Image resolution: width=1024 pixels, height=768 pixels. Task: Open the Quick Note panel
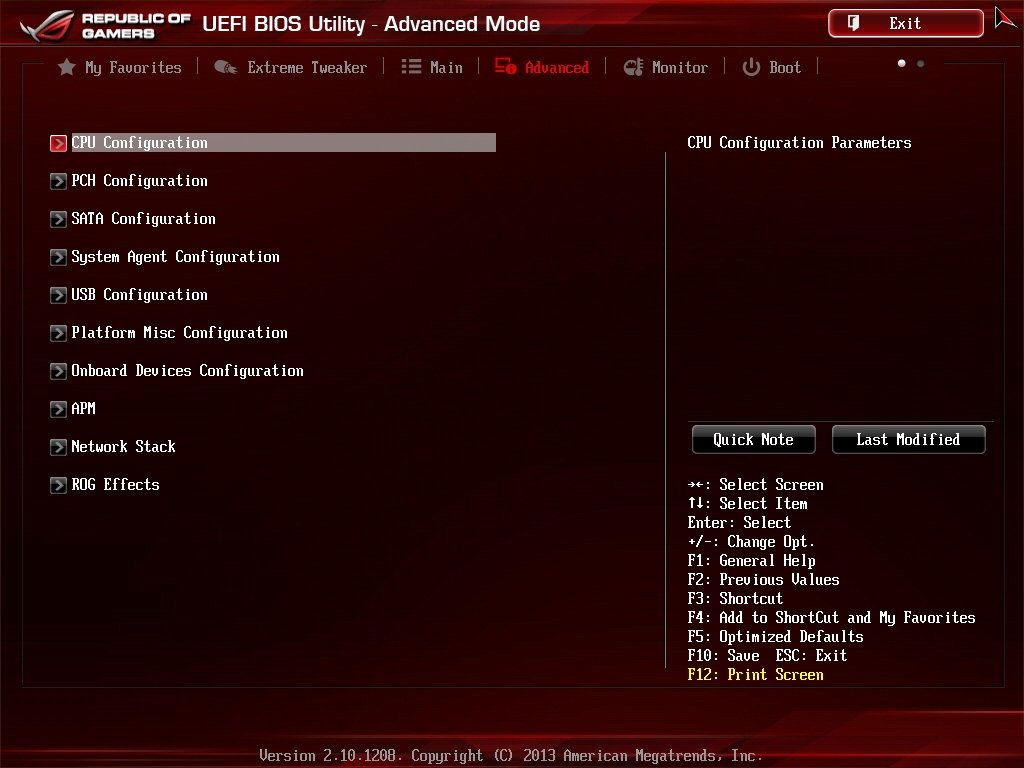point(753,439)
